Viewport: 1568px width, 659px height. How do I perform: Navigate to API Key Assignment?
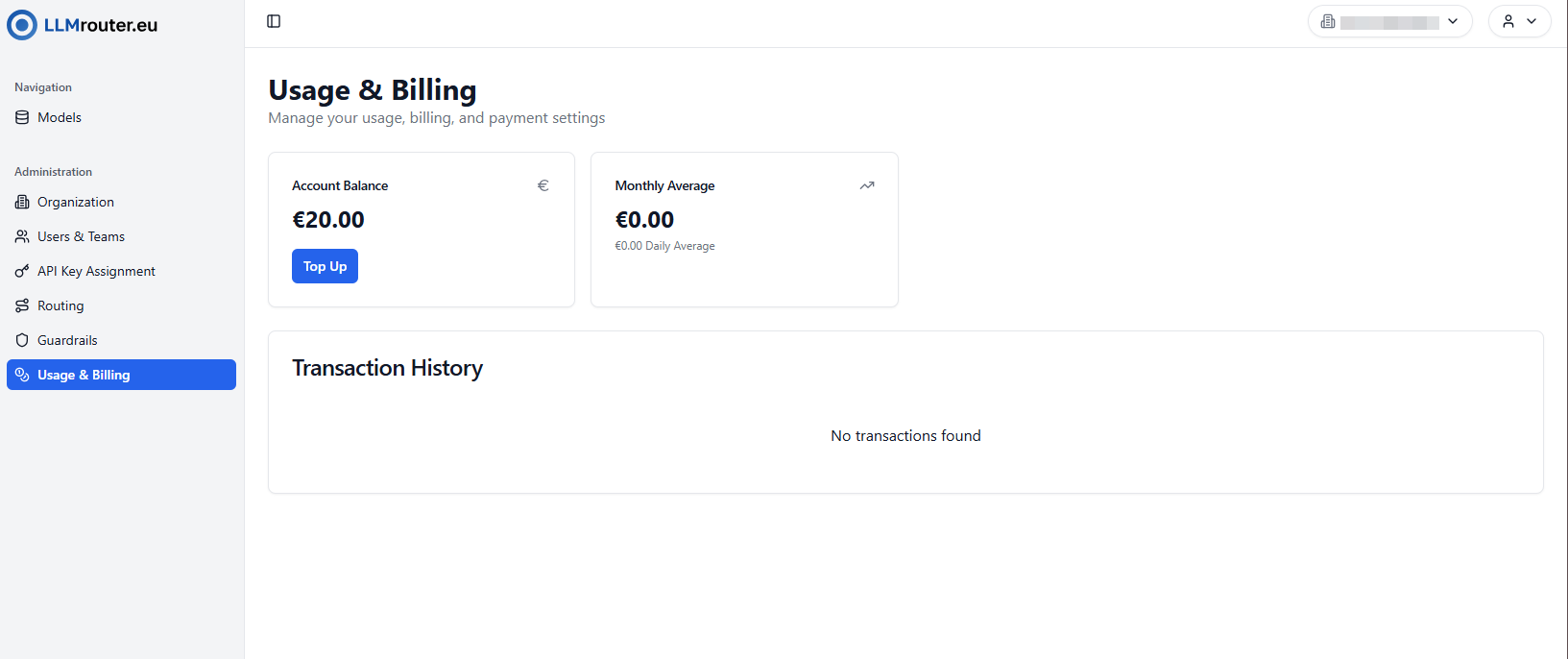click(x=96, y=271)
